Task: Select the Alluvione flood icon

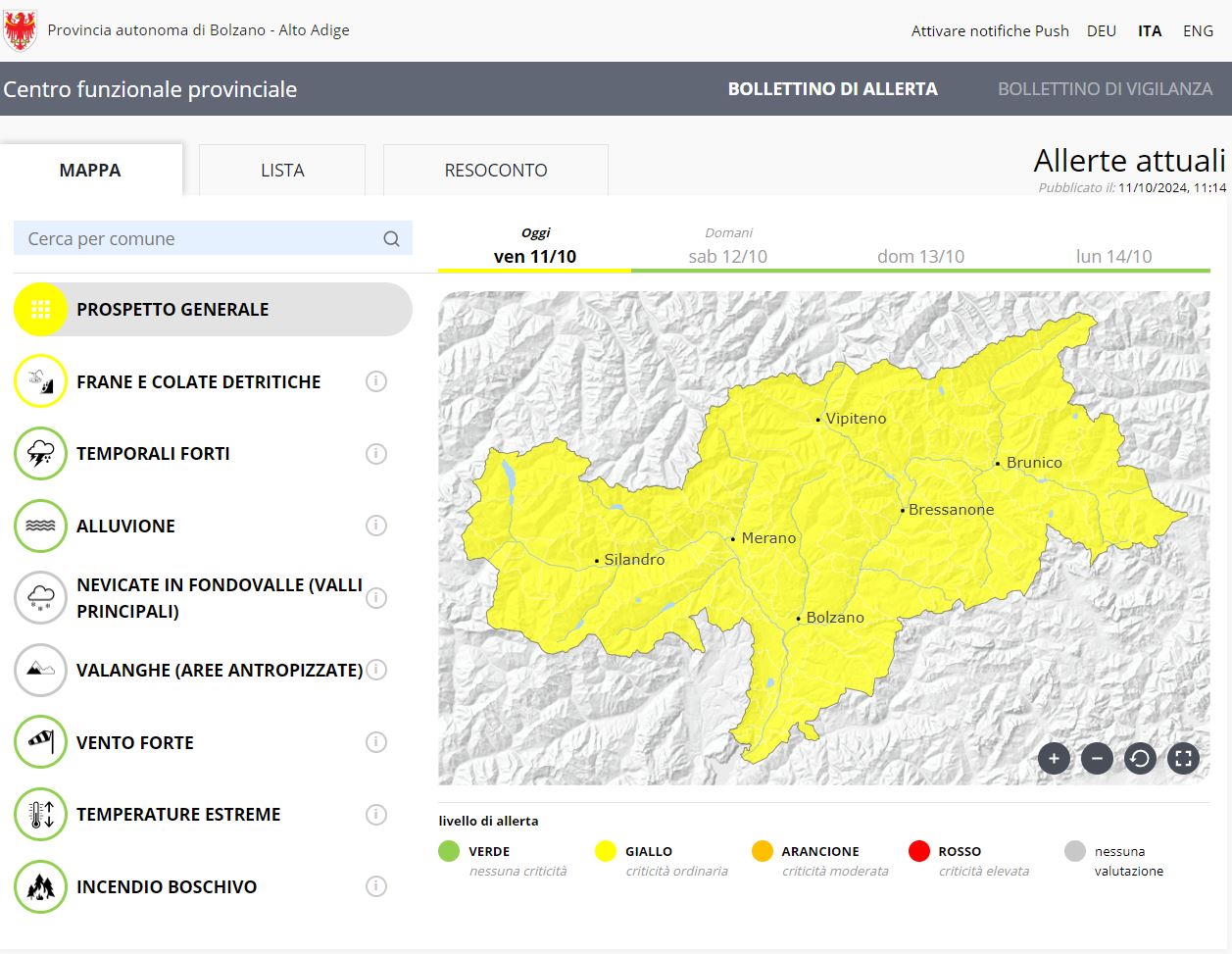Action: (40, 526)
